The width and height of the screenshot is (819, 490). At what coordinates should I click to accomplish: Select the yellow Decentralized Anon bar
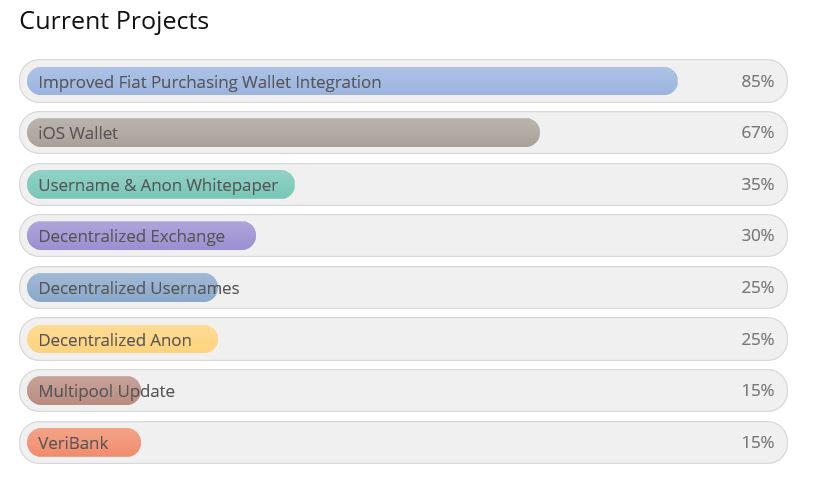122,339
